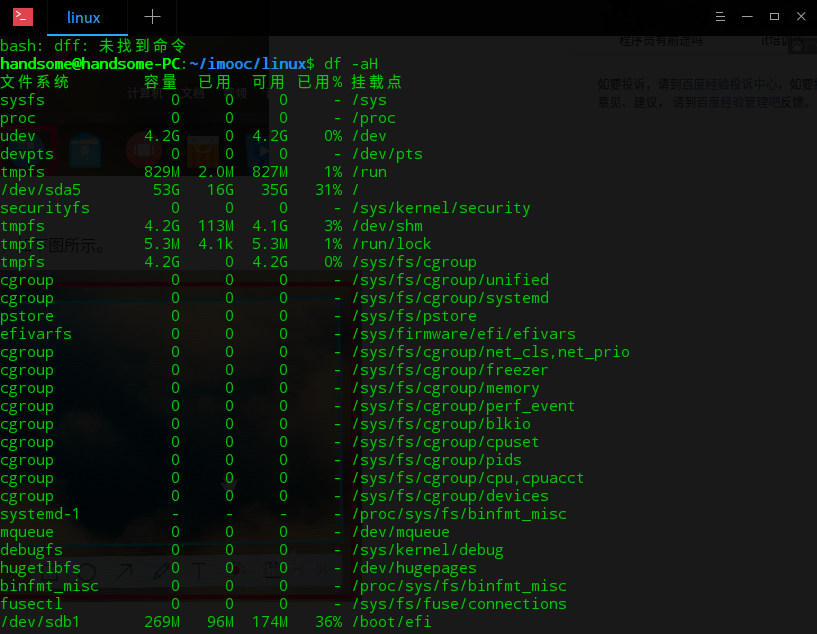Click mount point /sys/fs/cgroup/net_cls,net_prio

coord(491,352)
